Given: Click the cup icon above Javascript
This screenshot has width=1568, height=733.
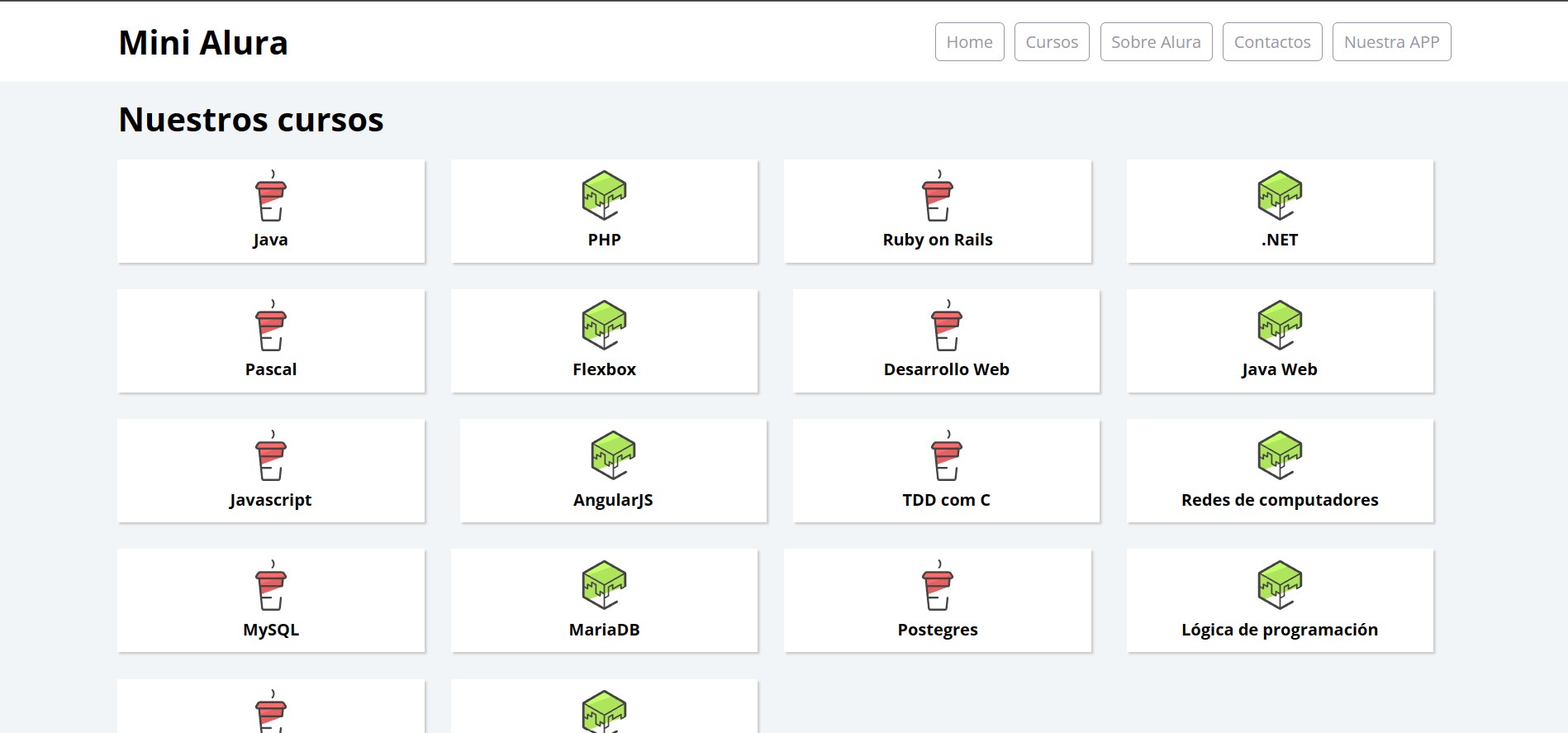Looking at the screenshot, I should [270, 456].
